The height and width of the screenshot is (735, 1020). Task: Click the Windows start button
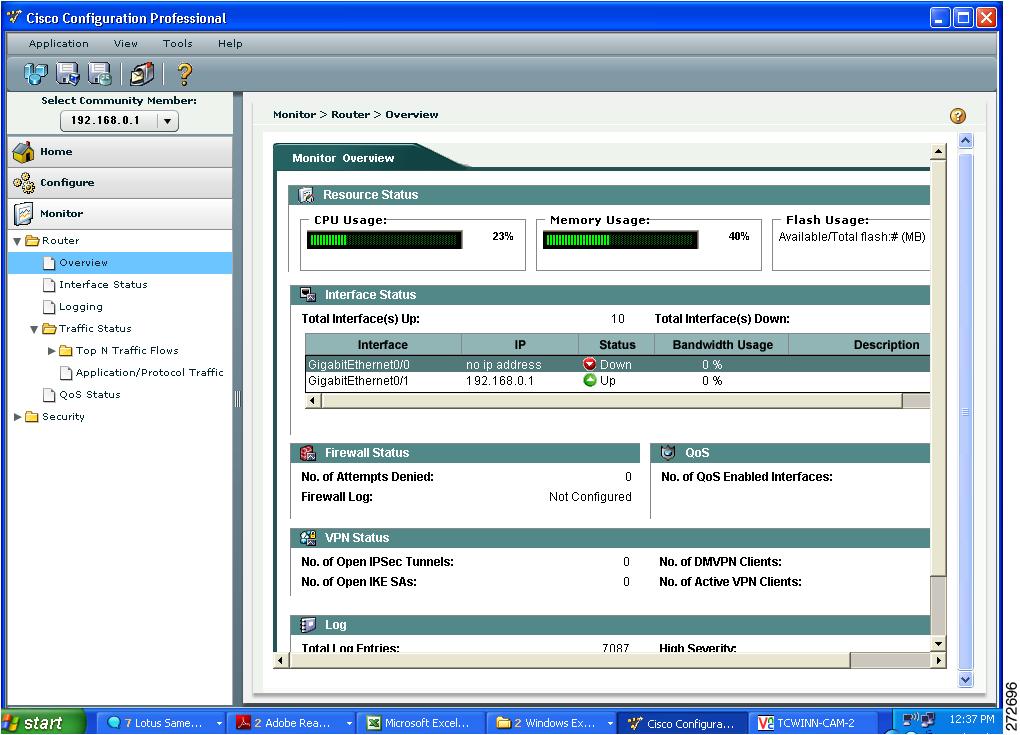43,723
